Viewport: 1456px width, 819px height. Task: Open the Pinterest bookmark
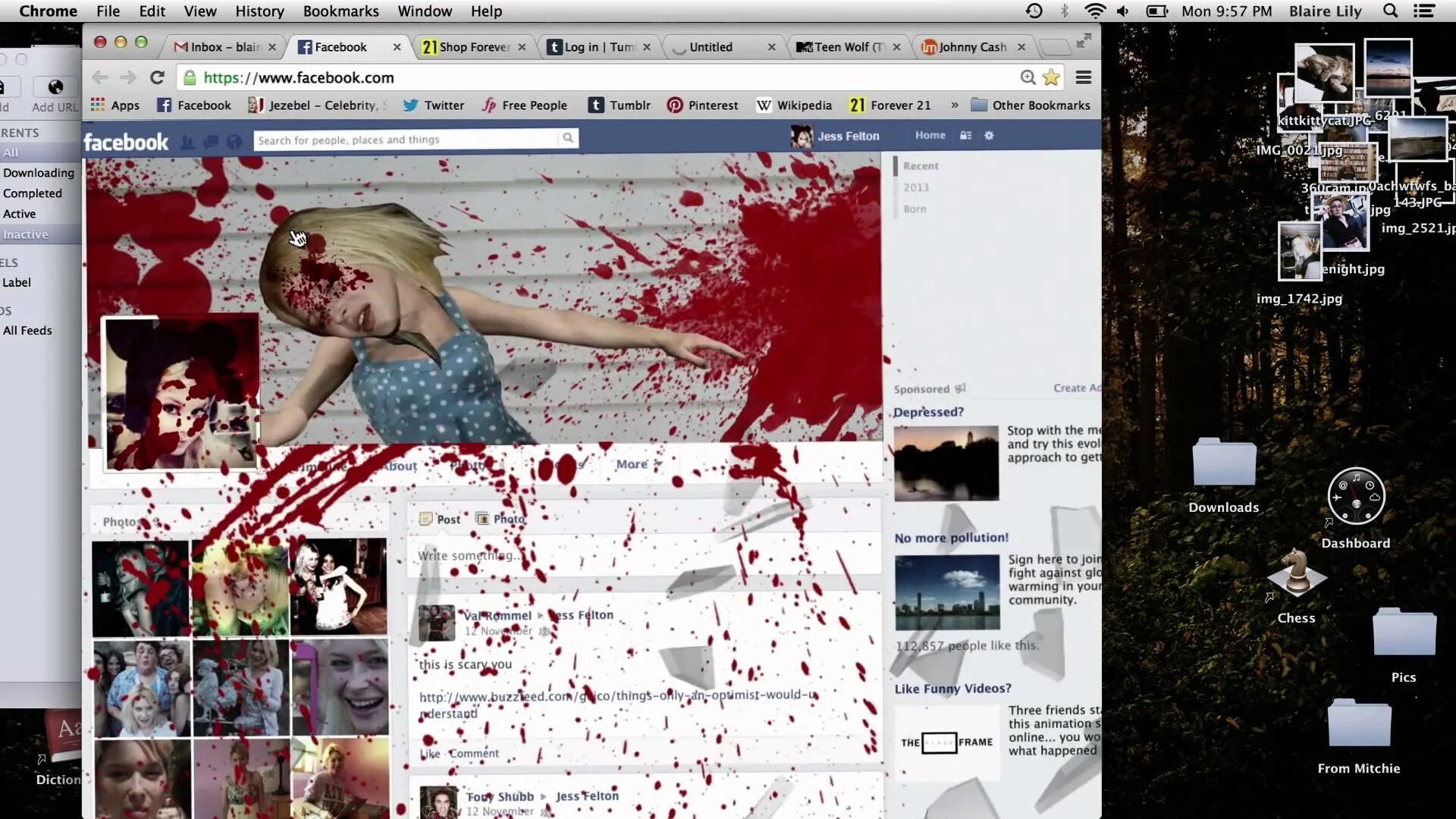click(x=702, y=105)
